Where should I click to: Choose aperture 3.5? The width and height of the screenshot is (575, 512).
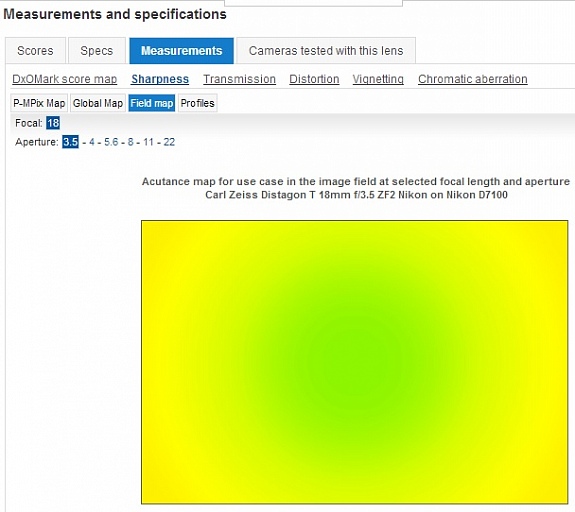coord(70,142)
